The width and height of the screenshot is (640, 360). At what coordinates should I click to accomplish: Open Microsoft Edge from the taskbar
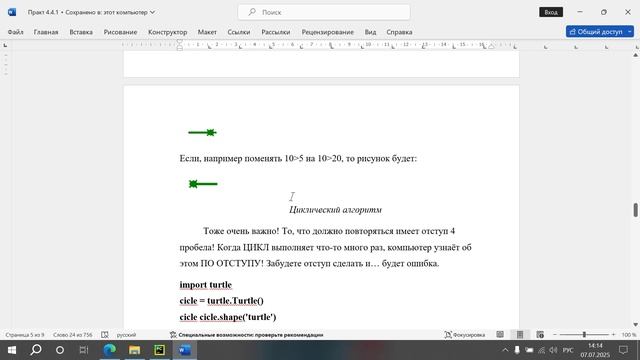coord(109,350)
